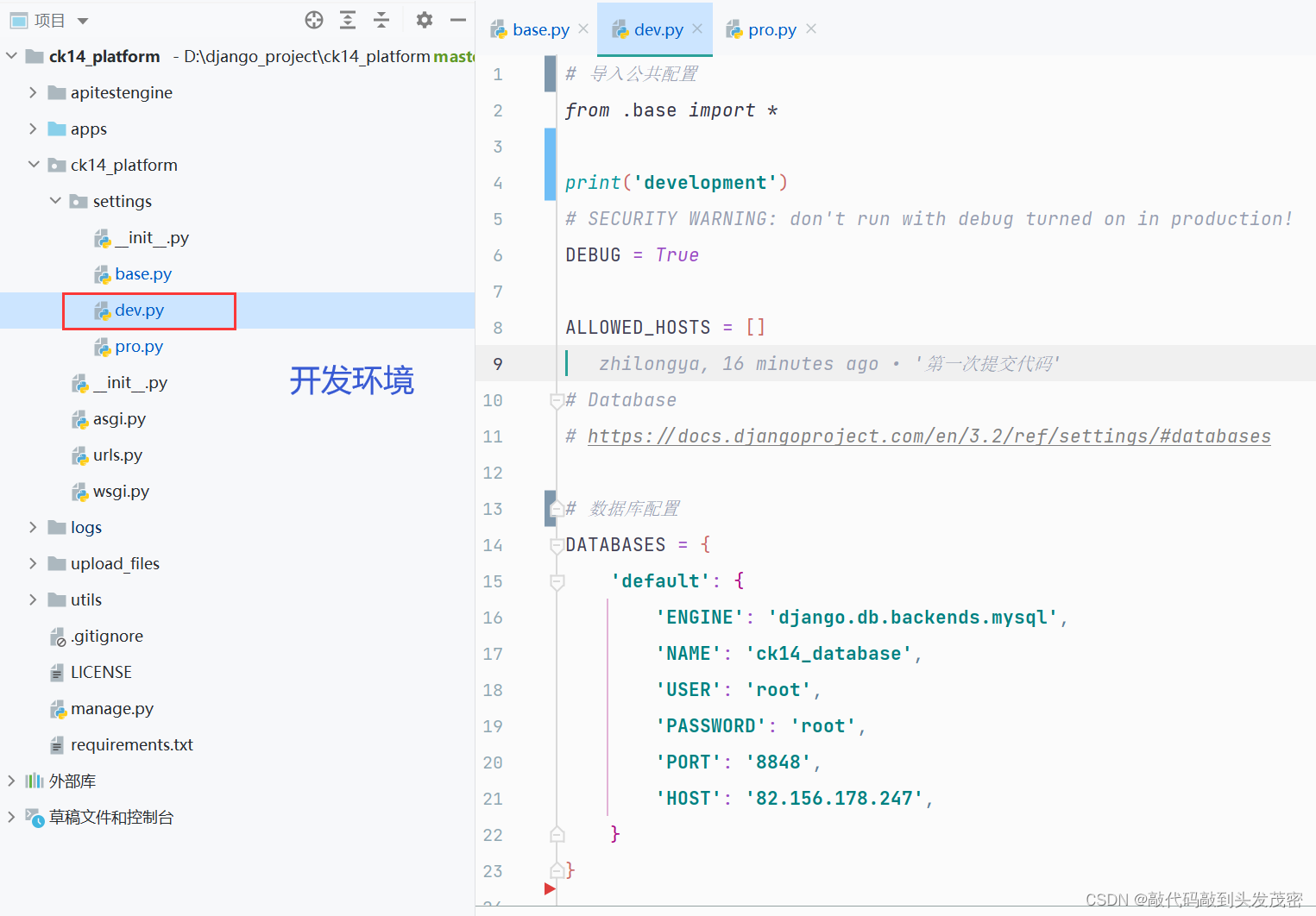Close the dev.py tab
This screenshot has height=916, width=1316.
click(x=697, y=28)
